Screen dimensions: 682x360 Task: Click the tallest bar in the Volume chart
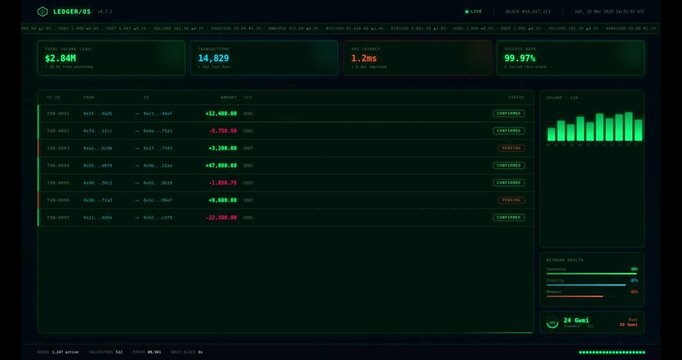629,127
